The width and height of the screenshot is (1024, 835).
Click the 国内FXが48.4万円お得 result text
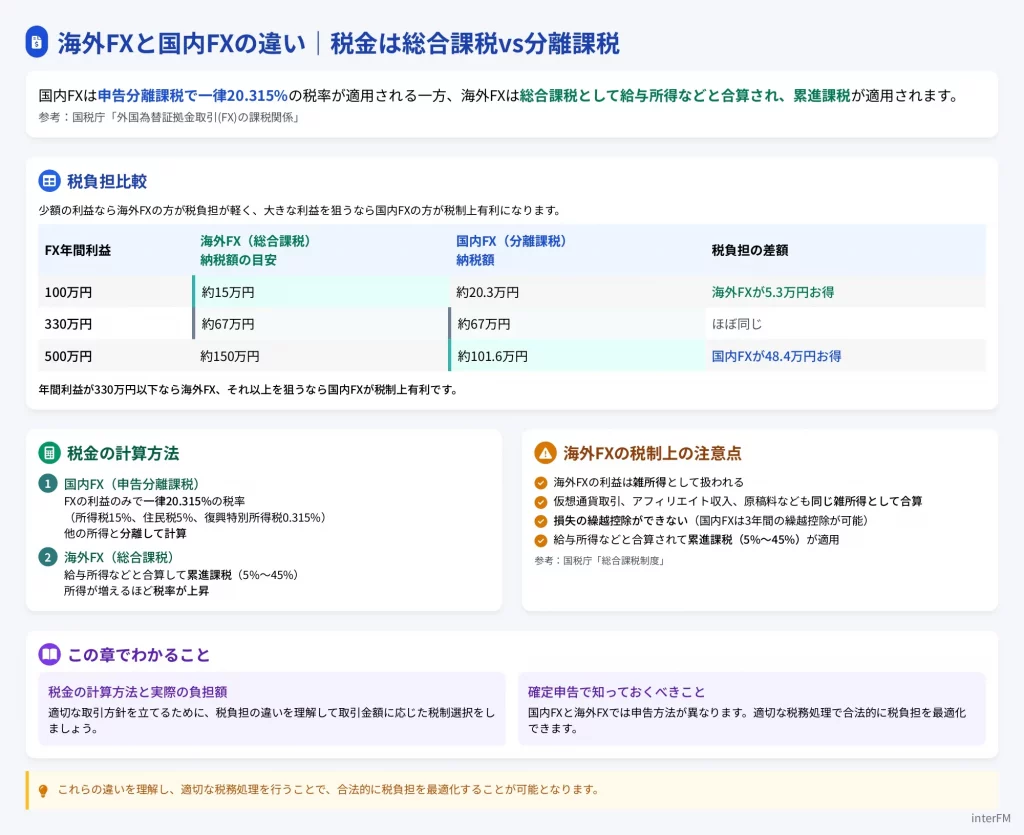point(776,356)
